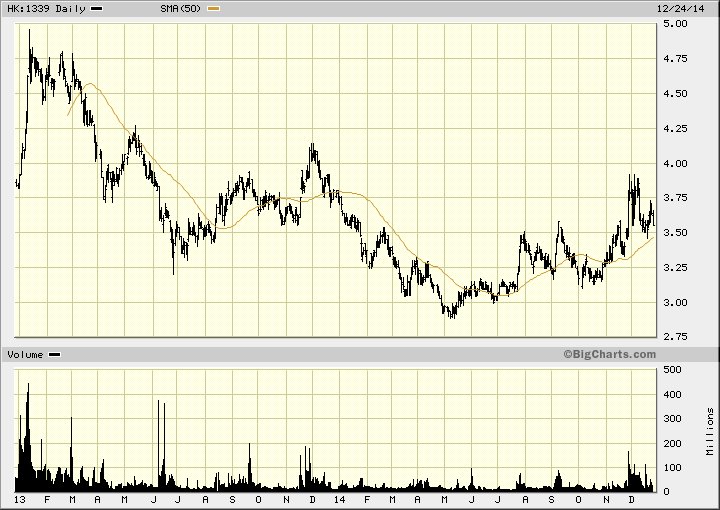Click the vertical Millions axis label
This screenshot has width=720, height=510.
pyautogui.click(x=709, y=430)
